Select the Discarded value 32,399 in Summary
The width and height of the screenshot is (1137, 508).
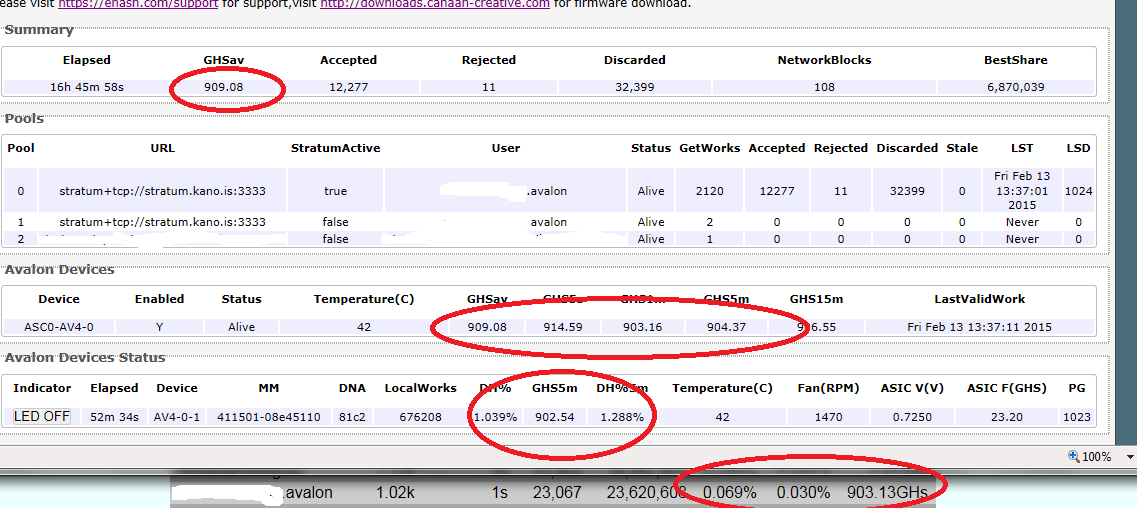pyautogui.click(x=634, y=87)
